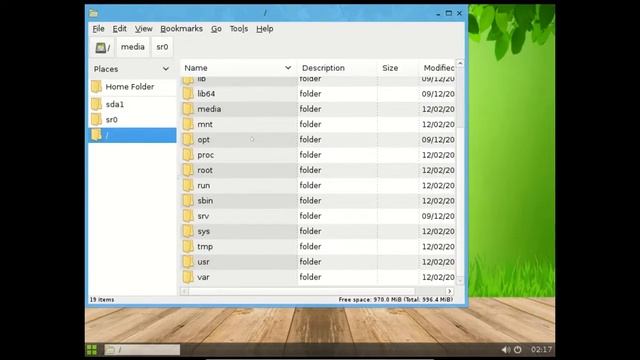Select the run folder name

pos(204,185)
